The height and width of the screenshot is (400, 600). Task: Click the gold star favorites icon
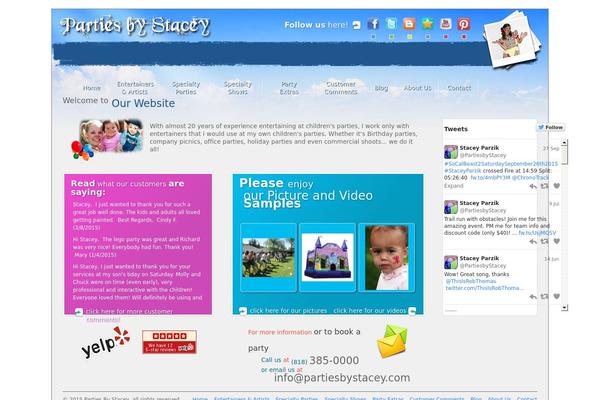(x=427, y=24)
